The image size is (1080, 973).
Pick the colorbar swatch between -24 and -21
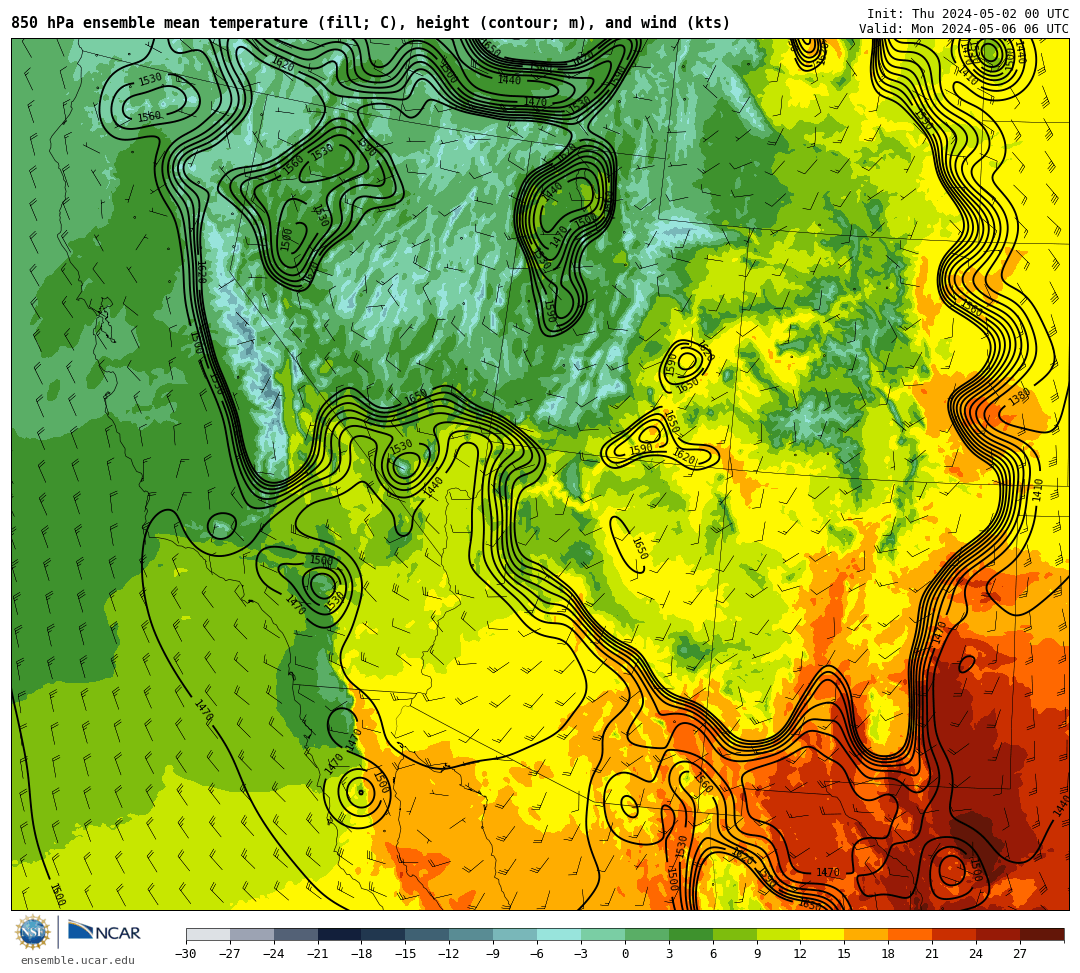point(296,934)
